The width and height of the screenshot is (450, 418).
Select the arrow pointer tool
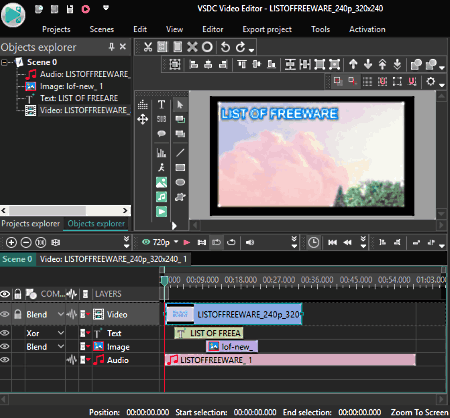(x=180, y=105)
